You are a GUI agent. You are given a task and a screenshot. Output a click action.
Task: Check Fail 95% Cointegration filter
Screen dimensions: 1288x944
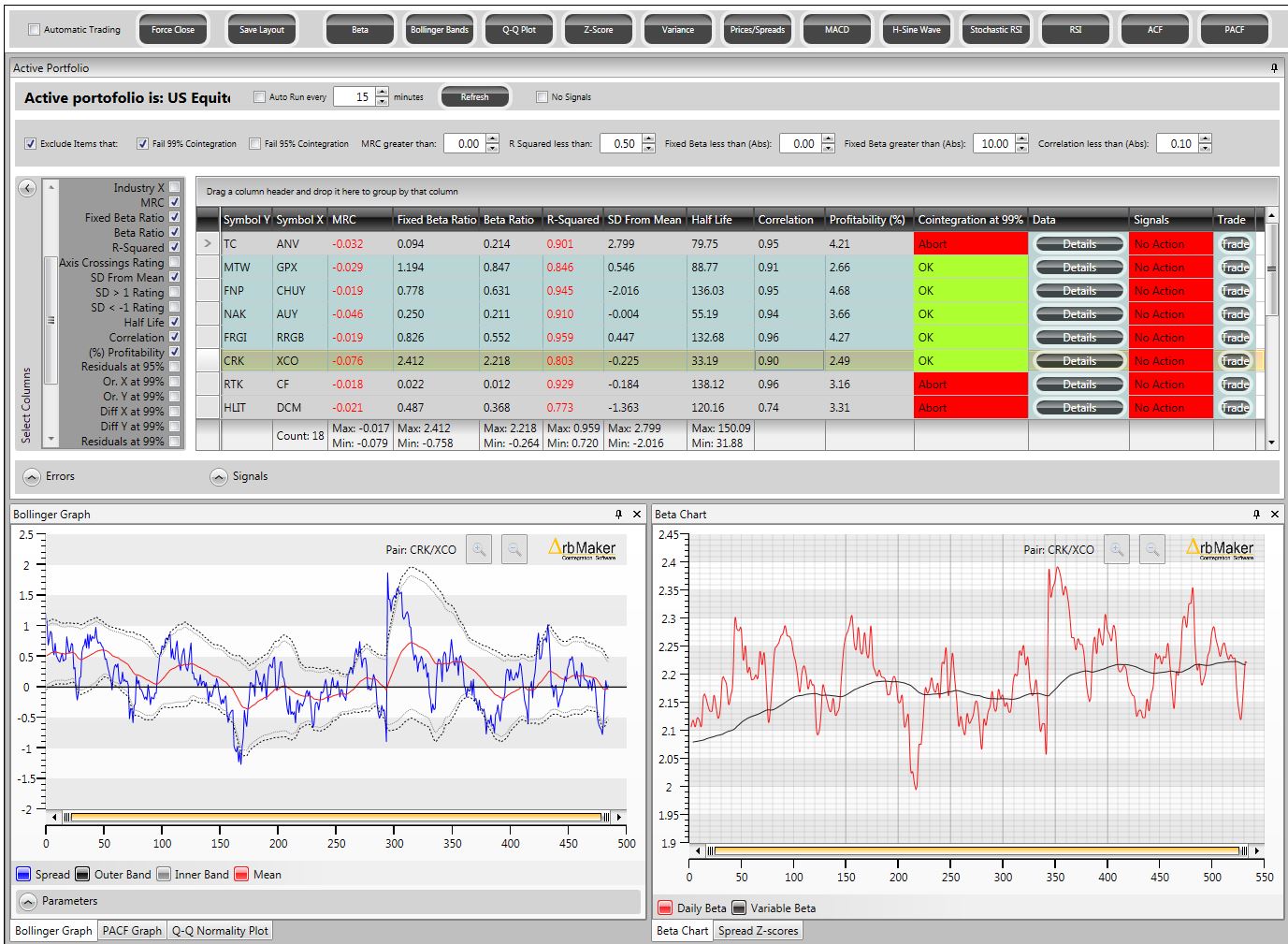[255, 144]
